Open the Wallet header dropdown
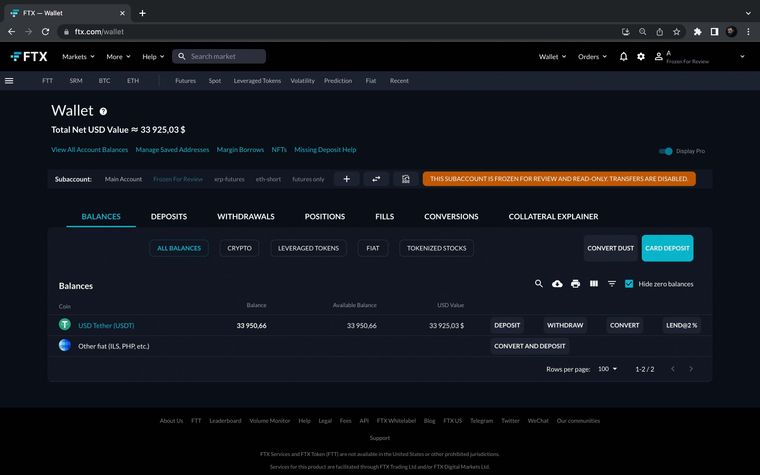This screenshot has height=475, width=760. [x=552, y=57]
